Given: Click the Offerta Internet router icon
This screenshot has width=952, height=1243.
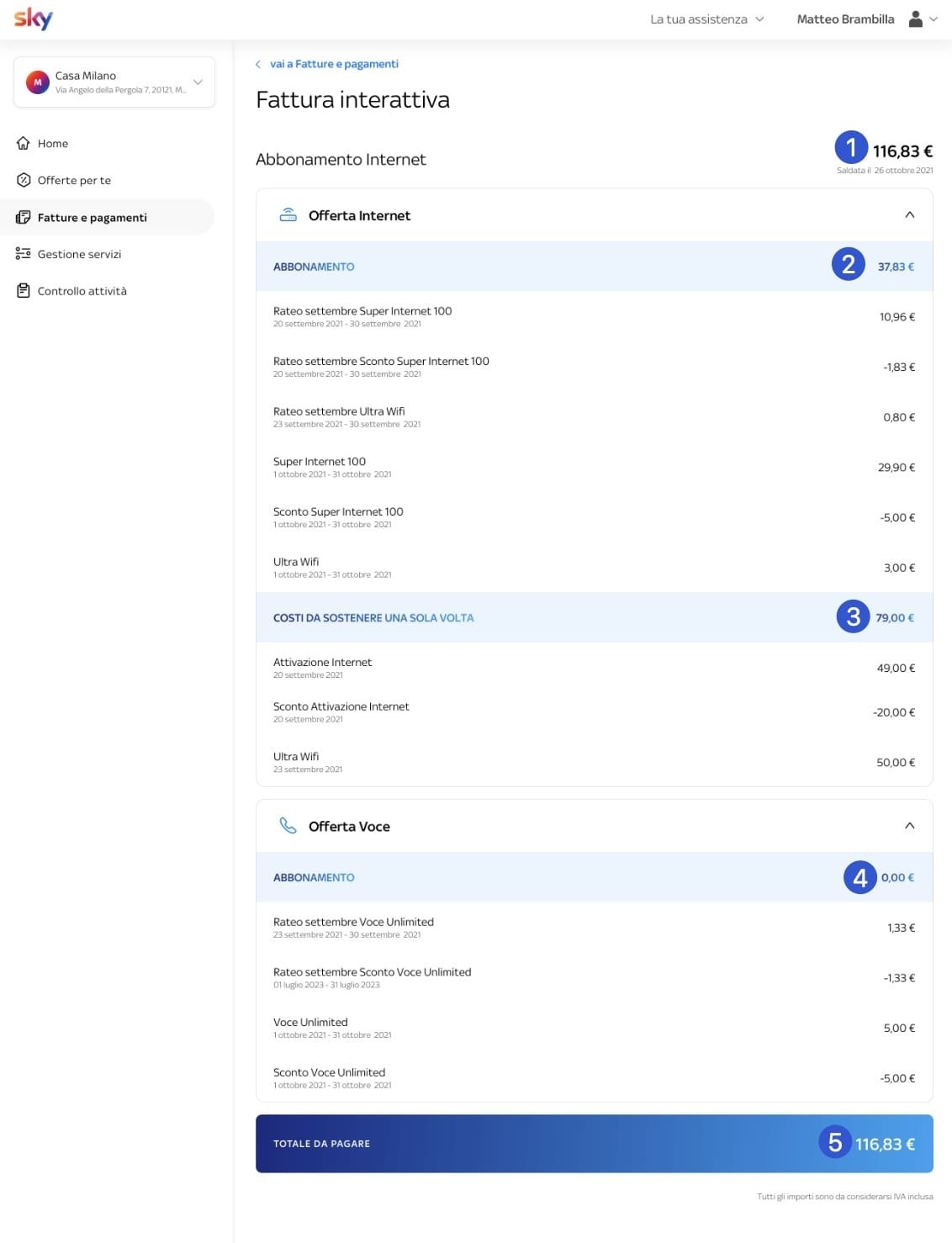Looking at the screenshot, I should point(288,215).
